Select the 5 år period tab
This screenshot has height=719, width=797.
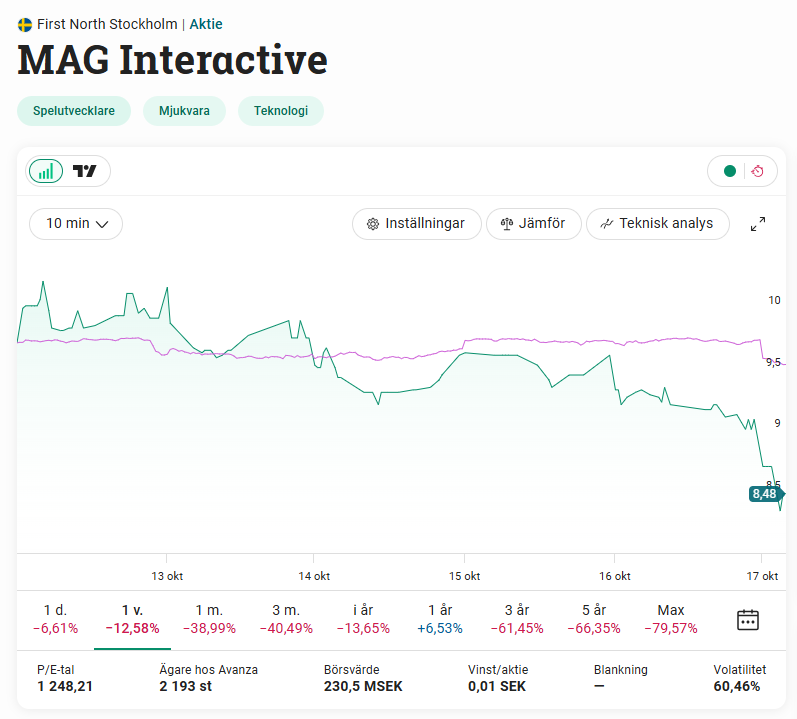594,619
